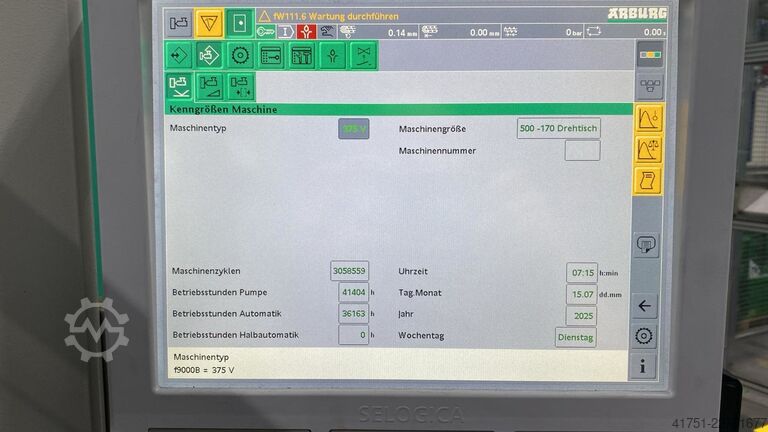Click the Maschinentyp 375 V field
Viewport: 768px width, 432px height.
[354, 129]
